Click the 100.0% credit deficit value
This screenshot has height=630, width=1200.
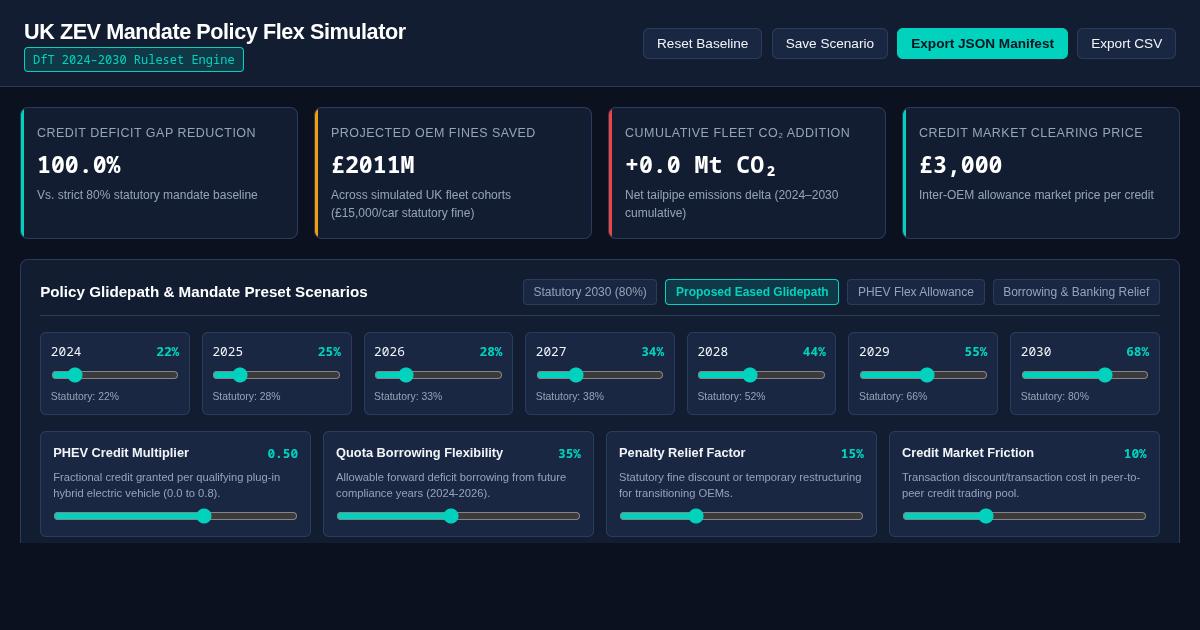click(79, 165)
